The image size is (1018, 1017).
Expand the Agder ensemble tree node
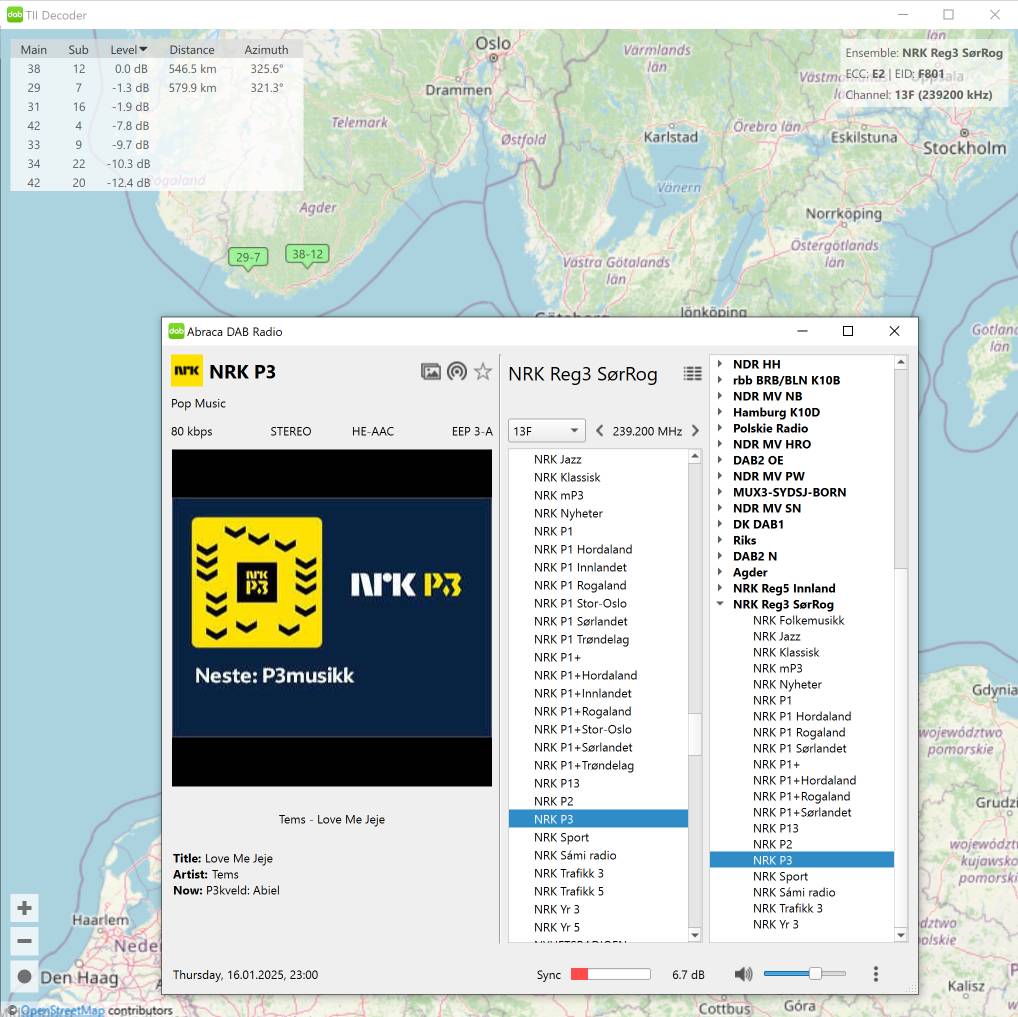click(720, 572)
